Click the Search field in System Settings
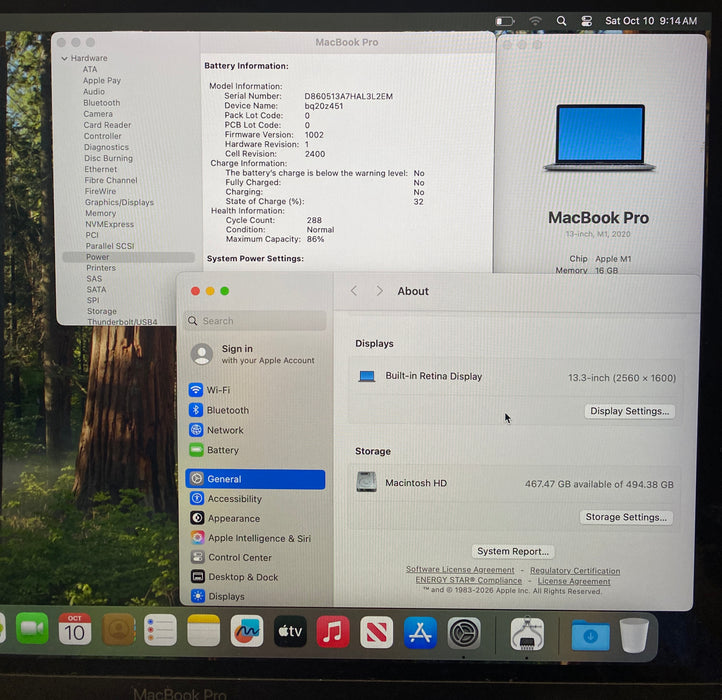Viewport: 722px width, 700px height. pyautogui.click(x=256, y=321)
